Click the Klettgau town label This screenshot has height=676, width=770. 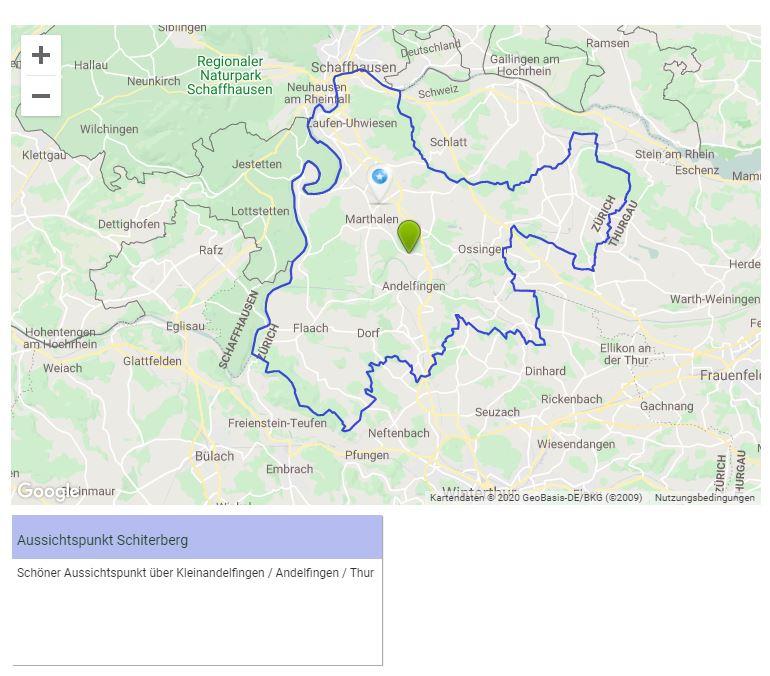(44, 155)
